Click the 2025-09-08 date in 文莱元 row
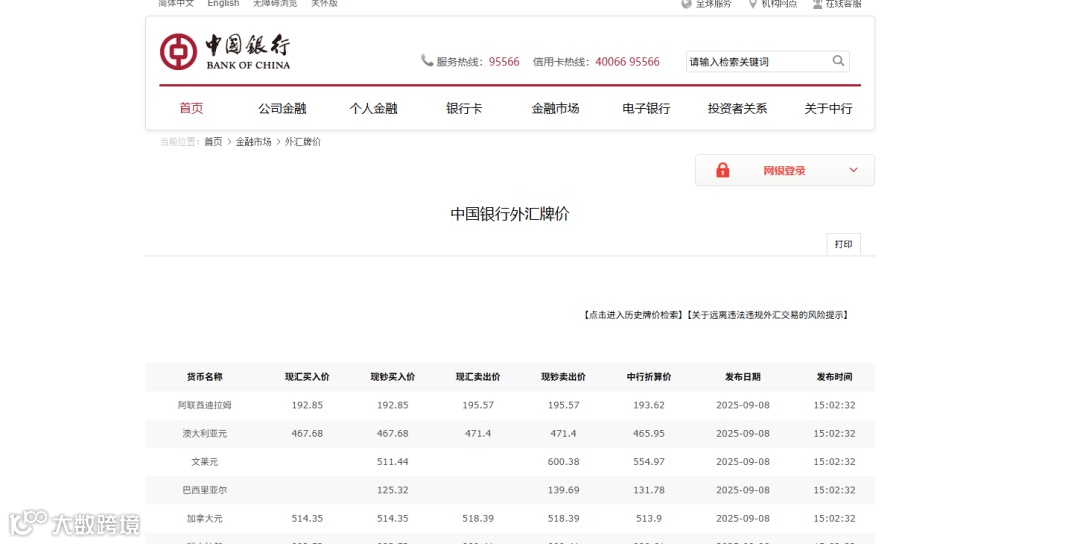The image size is (1080, 544). 742,461
